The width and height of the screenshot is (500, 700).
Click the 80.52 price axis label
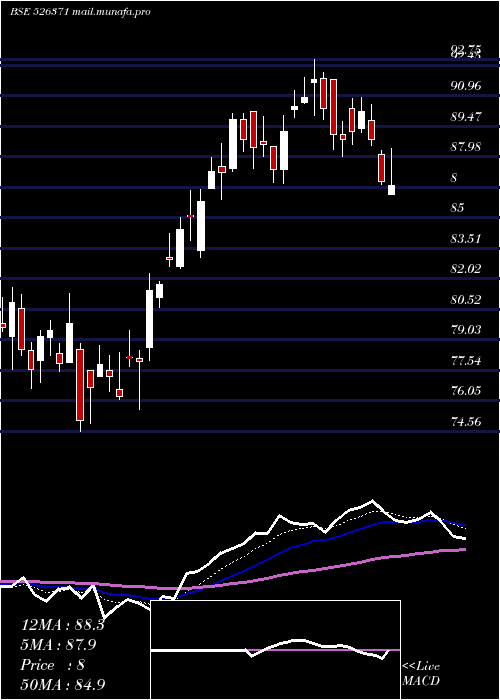pyautogui.click(x=466, y=299)
